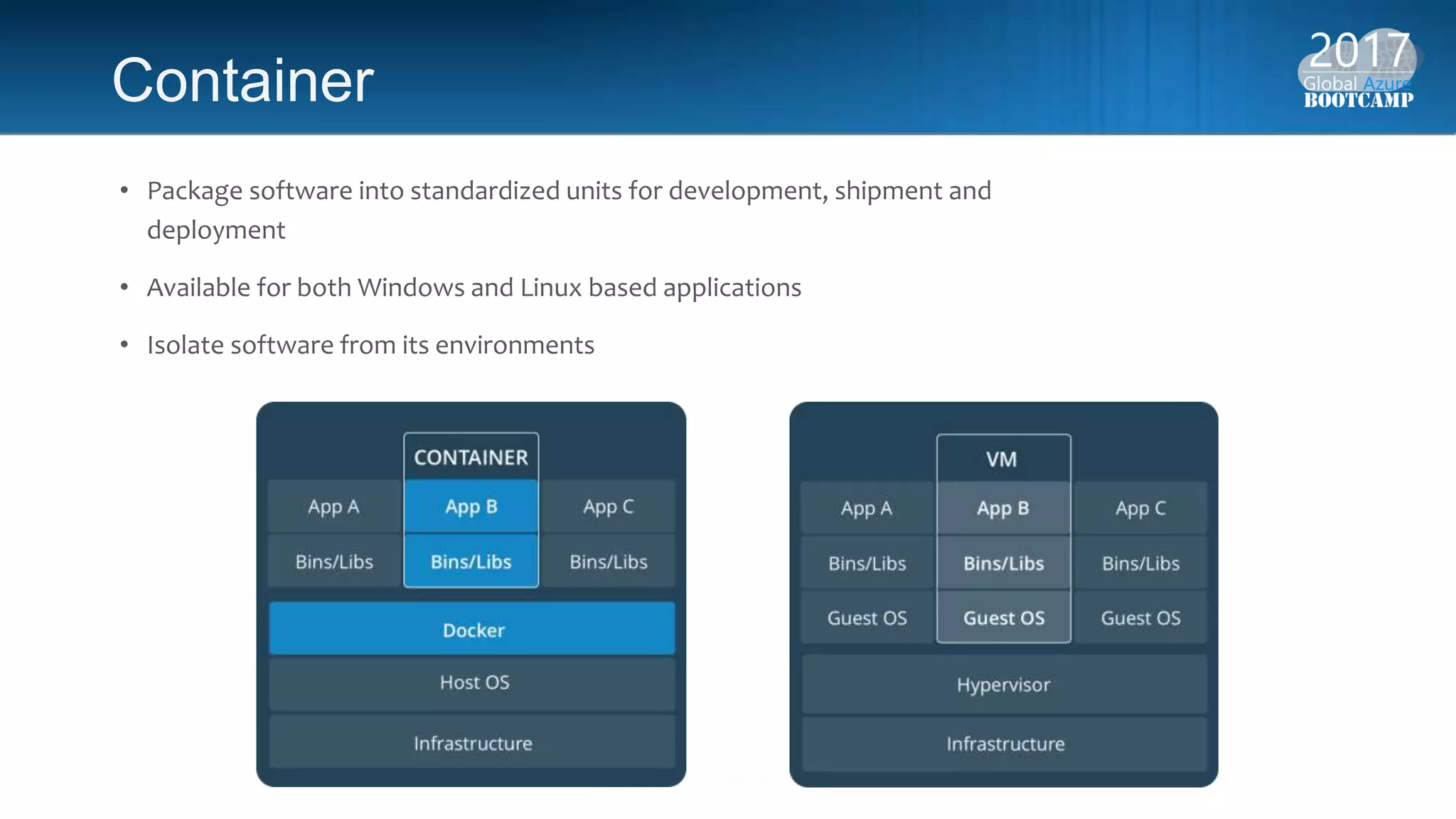The width and height of the screenshot is (1456, 819).
Task: Click the 'Package software into standardized units' bullet
Action: pos(568,191)
